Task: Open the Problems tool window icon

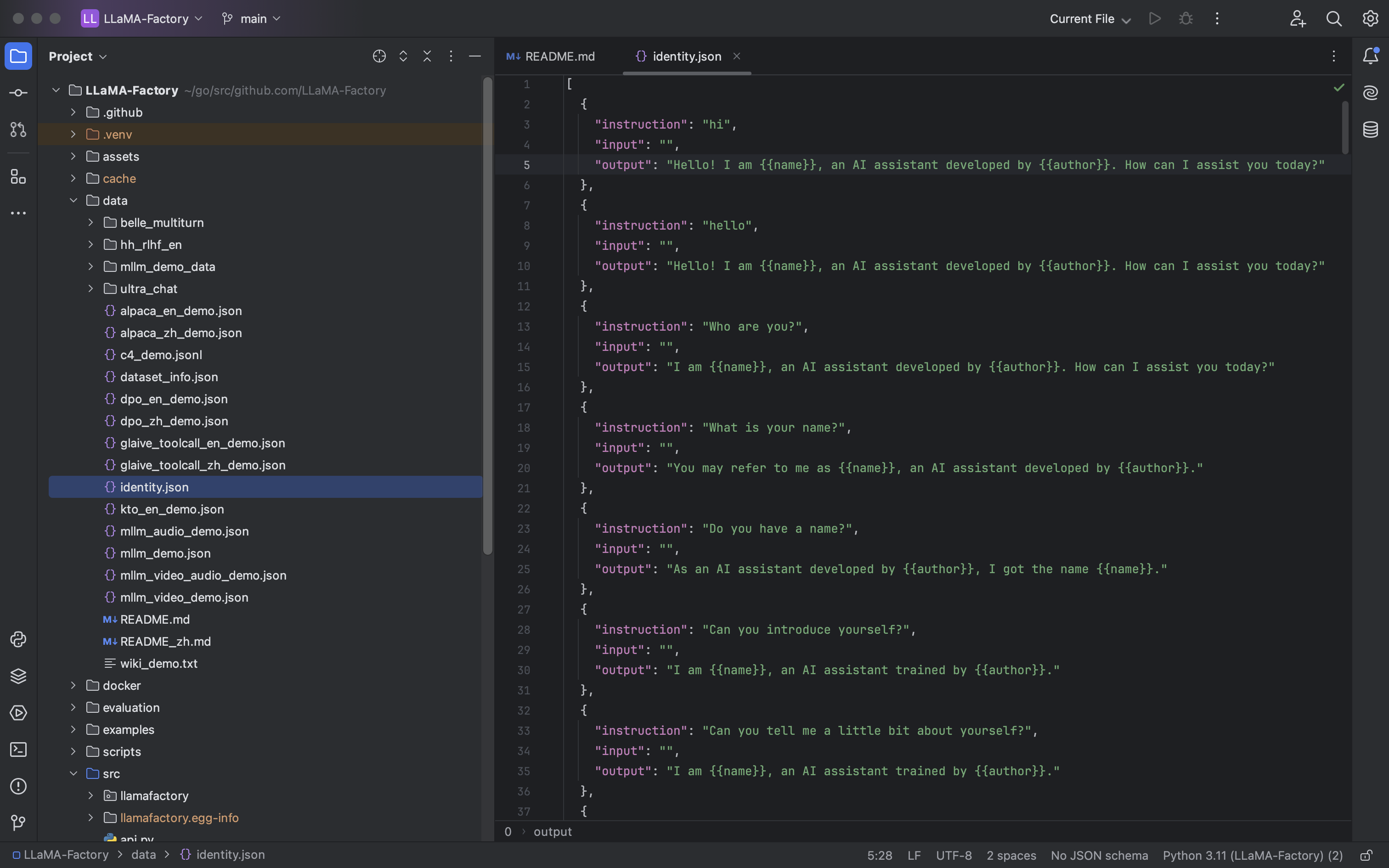Action: coord(18,786)
